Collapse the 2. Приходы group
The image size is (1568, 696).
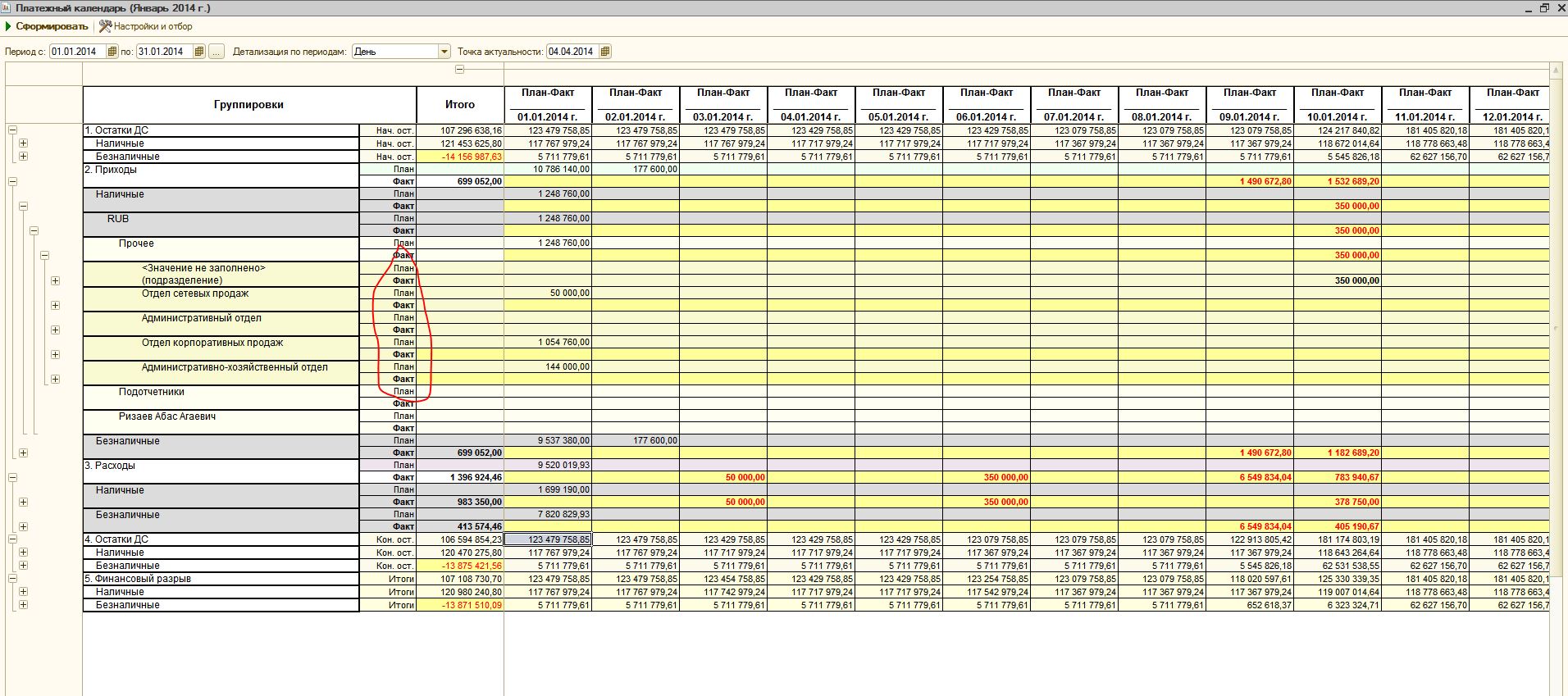tap(12, 182)
